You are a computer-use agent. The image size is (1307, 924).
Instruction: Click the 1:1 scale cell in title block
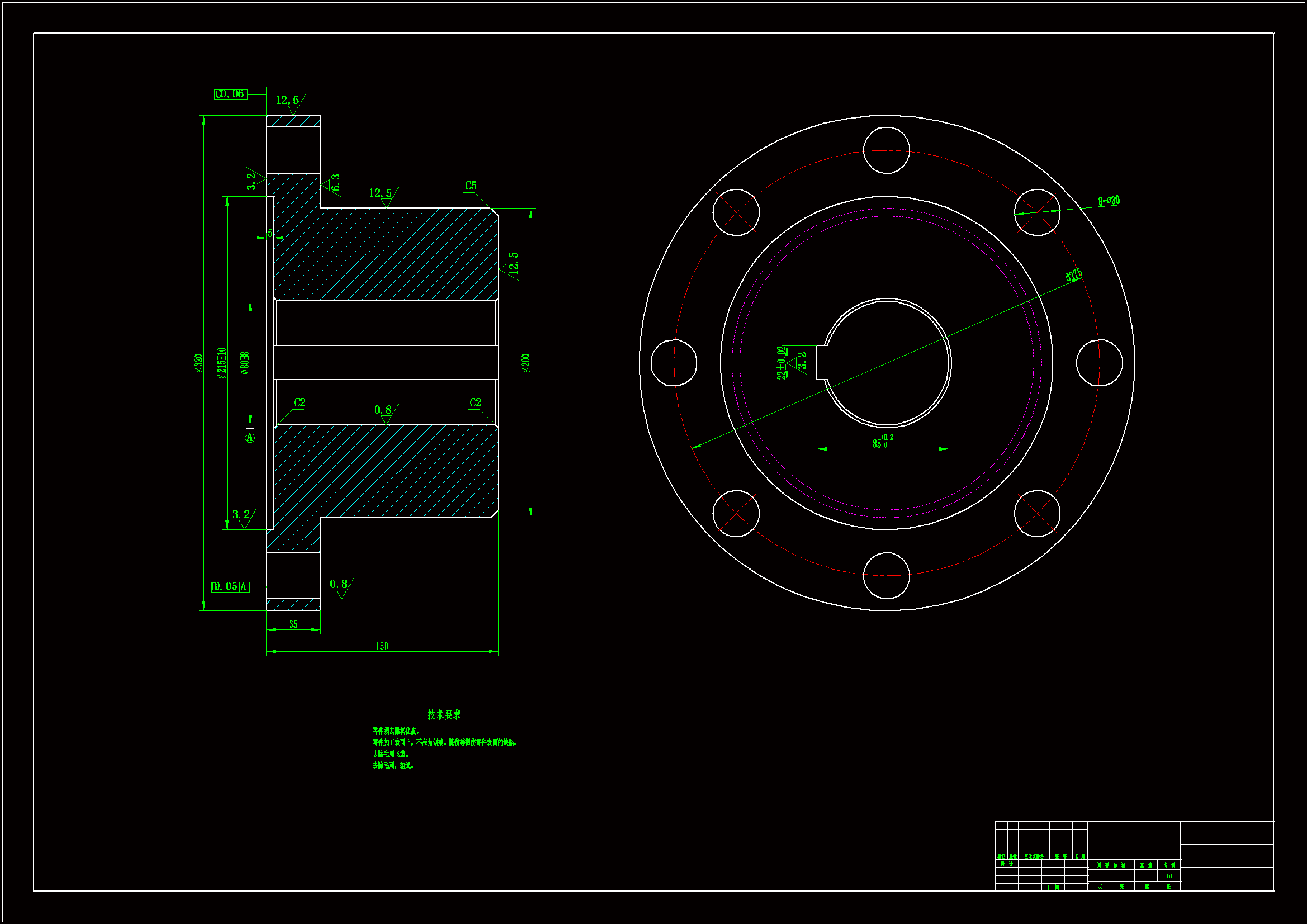click(1169, 875)
